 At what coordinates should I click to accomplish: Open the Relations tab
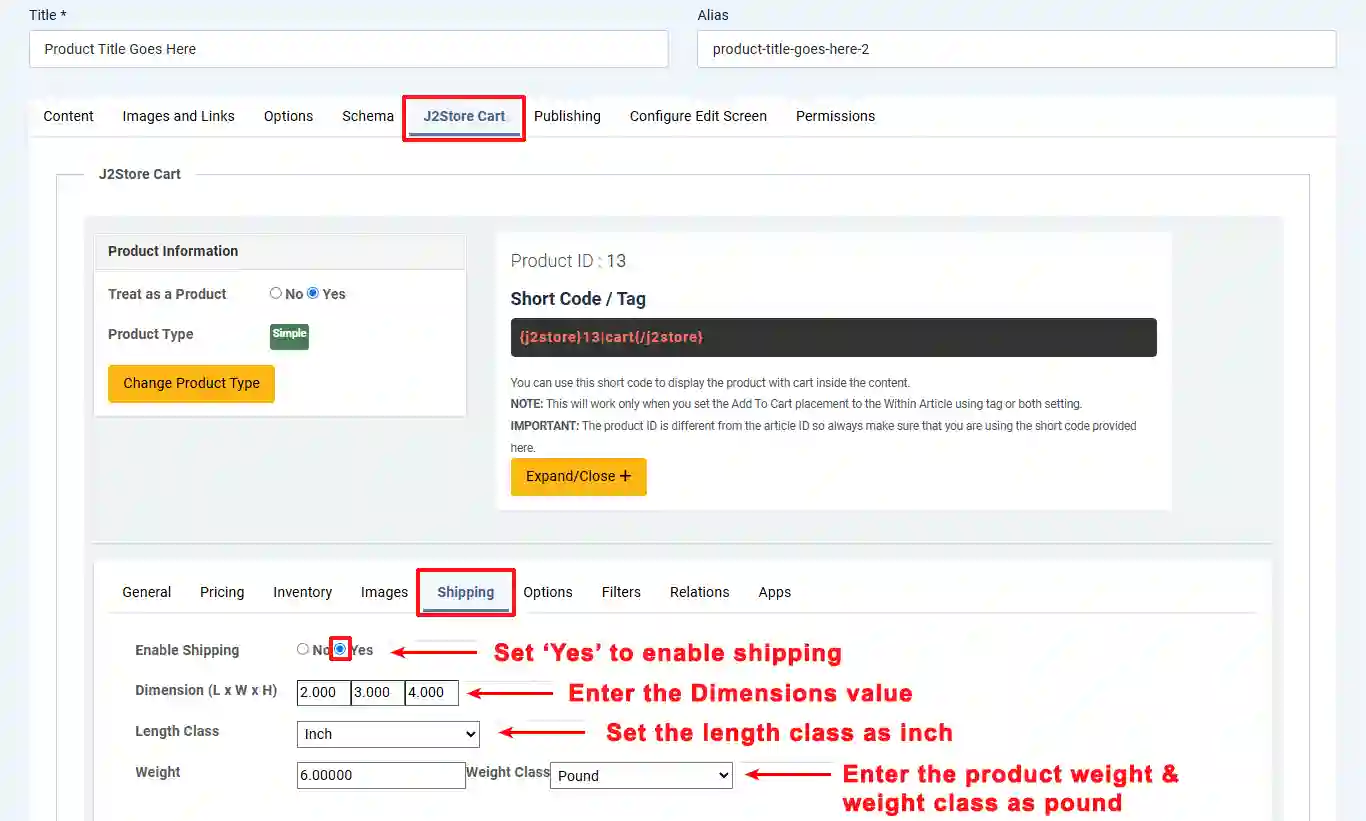pos(700,592)
